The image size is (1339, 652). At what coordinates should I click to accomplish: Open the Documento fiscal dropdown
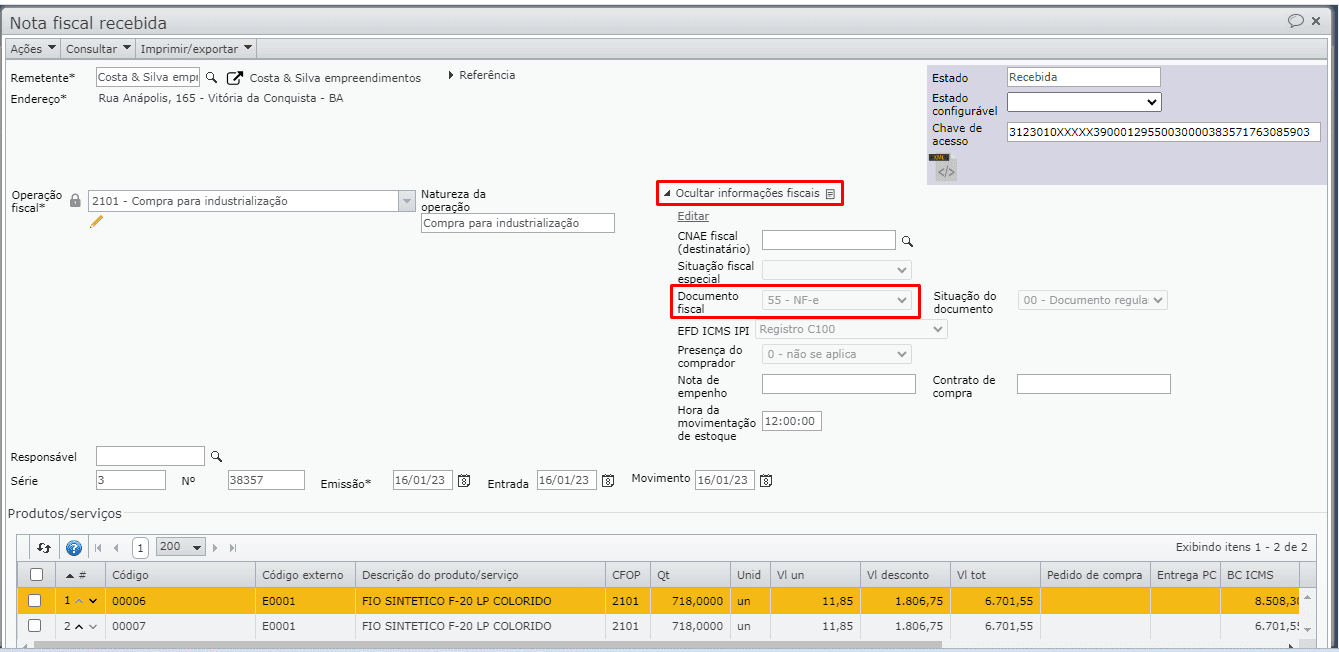coord(837,300)
